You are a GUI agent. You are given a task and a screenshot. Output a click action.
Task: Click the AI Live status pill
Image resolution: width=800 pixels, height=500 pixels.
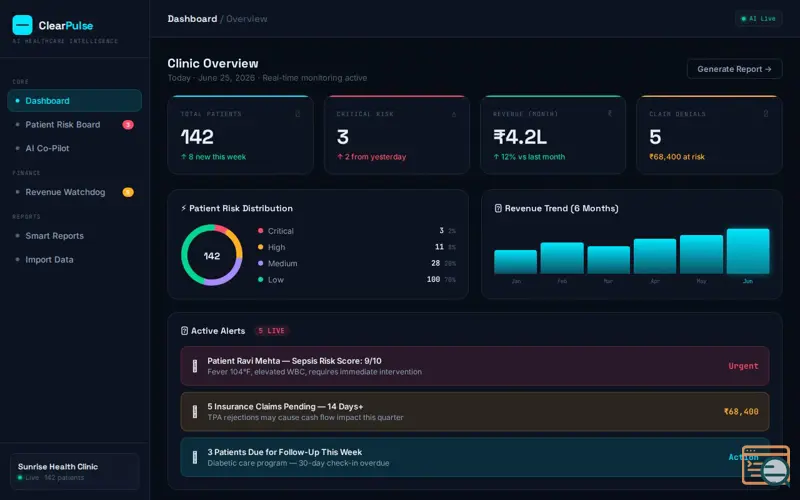759,18
